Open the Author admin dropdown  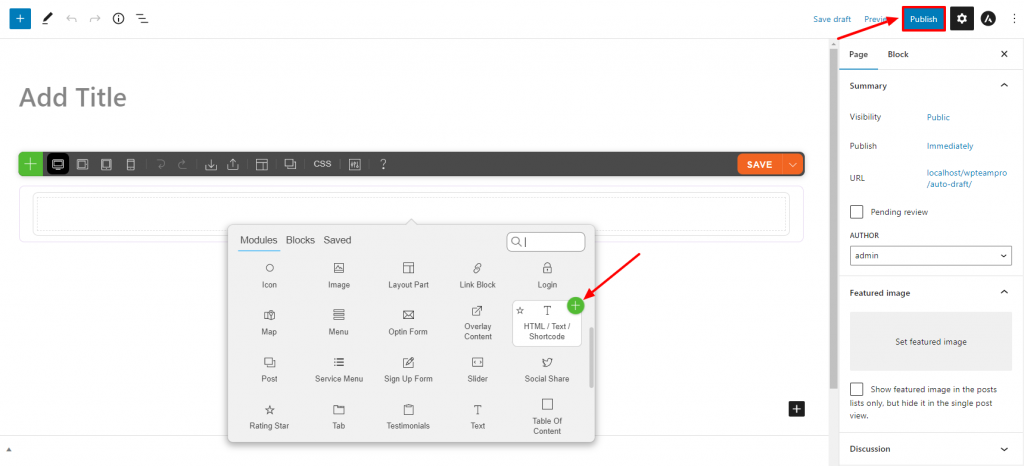click(x=931, y=256)
